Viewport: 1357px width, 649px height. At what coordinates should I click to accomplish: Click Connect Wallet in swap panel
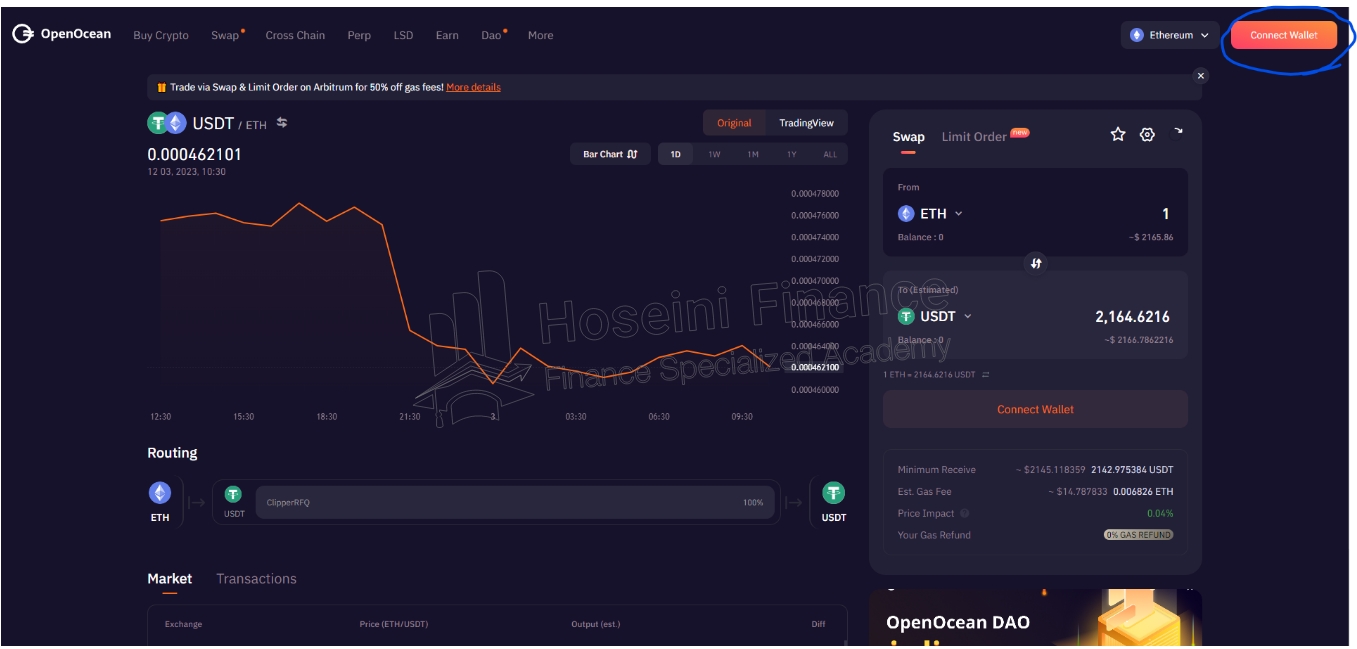coord(1035,409)
